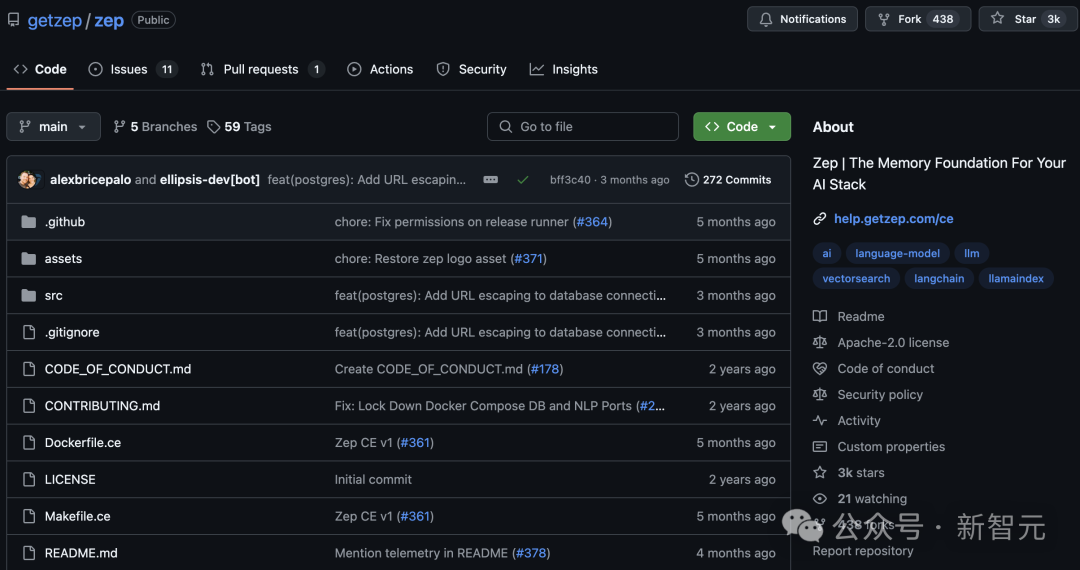
Task: Click the Notifications bell button
Action: click(802, 19)
